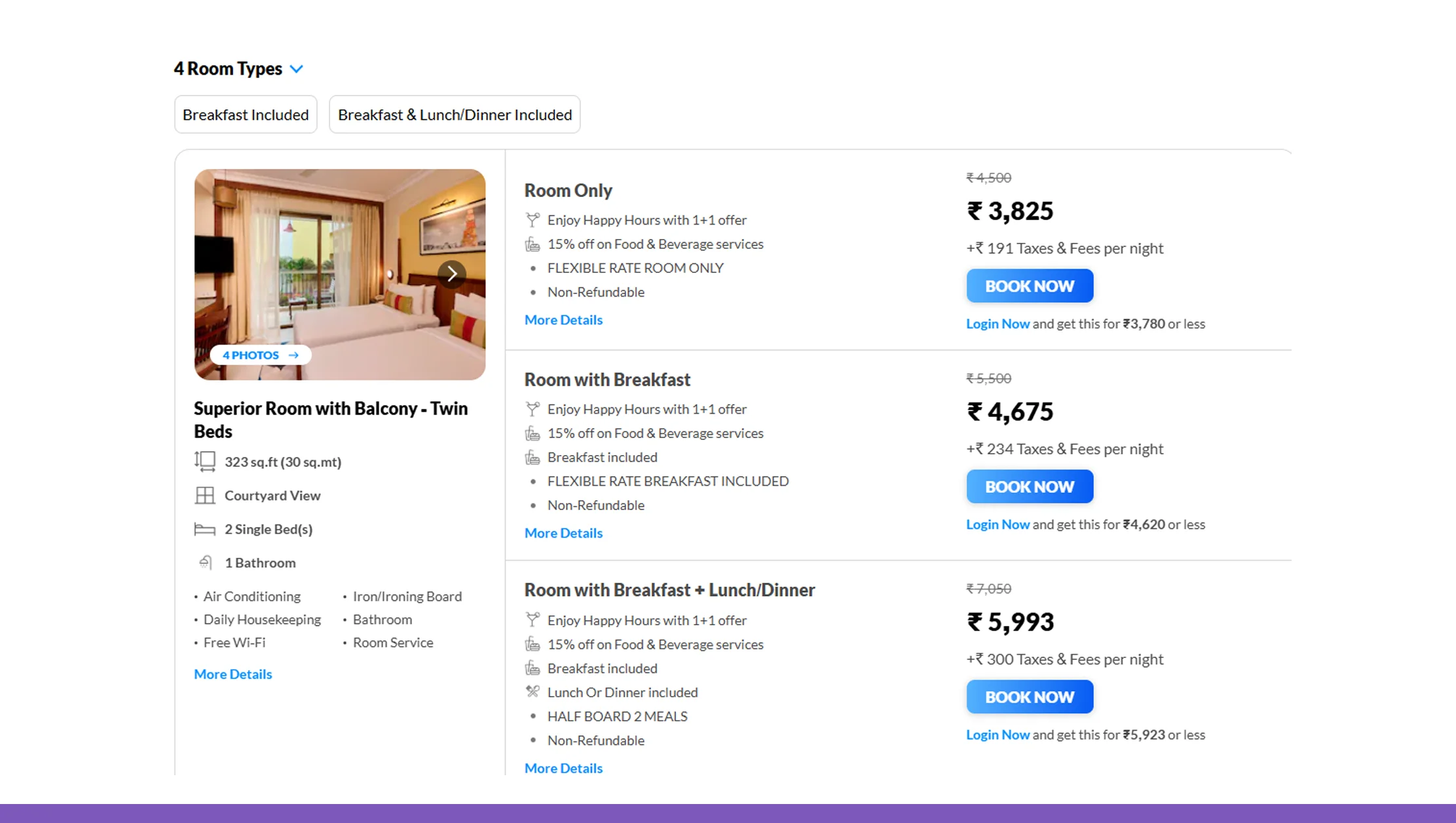The height and width of the screenshot is (823, 1456).
Task: Click the Breakfast included icon under Room with Breakfast
Action: pyautogui.click(x=532, y=456)
